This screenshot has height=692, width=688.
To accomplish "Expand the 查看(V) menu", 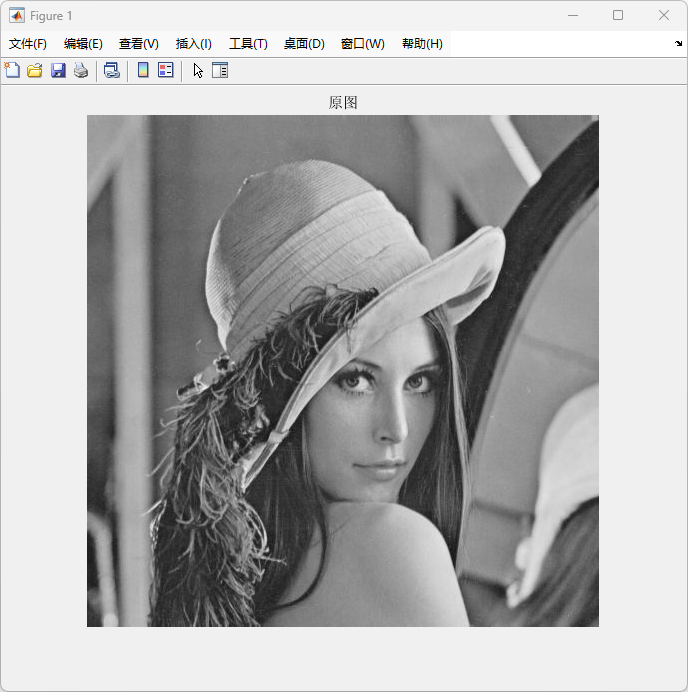I will click(x=139, y=44).
